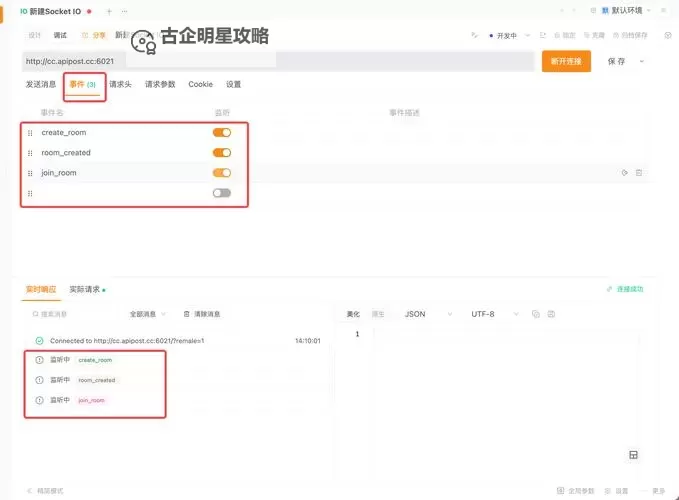Screen dimensions: 679x500
Task: Click the 克隆 clone button in top toolbar
Action: [594, 35]
